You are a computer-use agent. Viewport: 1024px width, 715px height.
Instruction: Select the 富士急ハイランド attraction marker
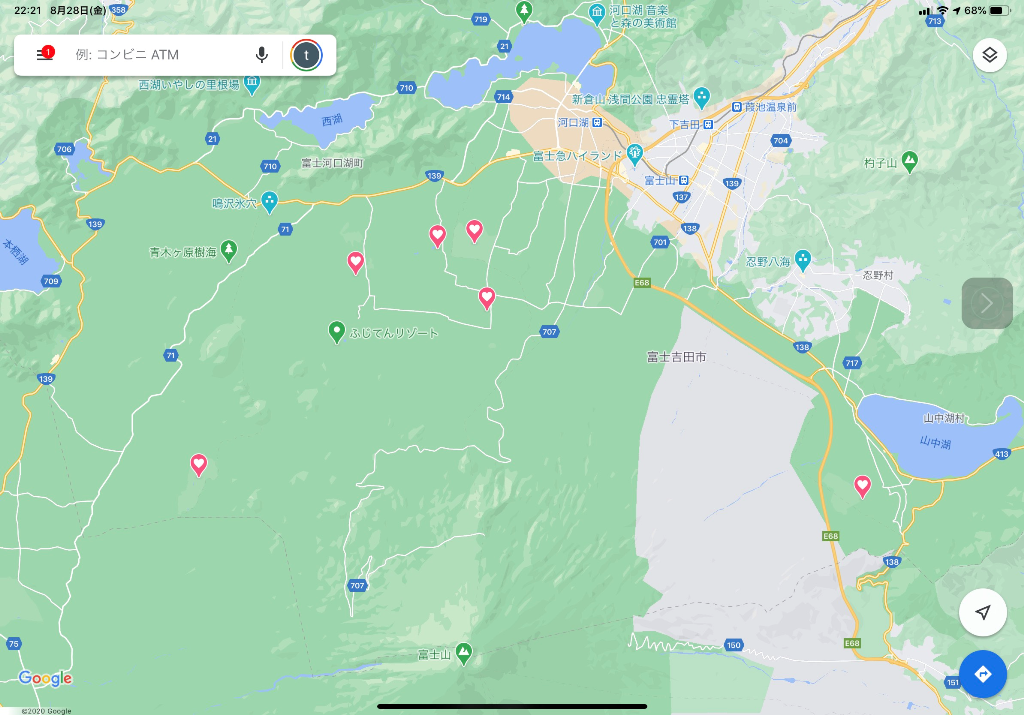(634, 155)
